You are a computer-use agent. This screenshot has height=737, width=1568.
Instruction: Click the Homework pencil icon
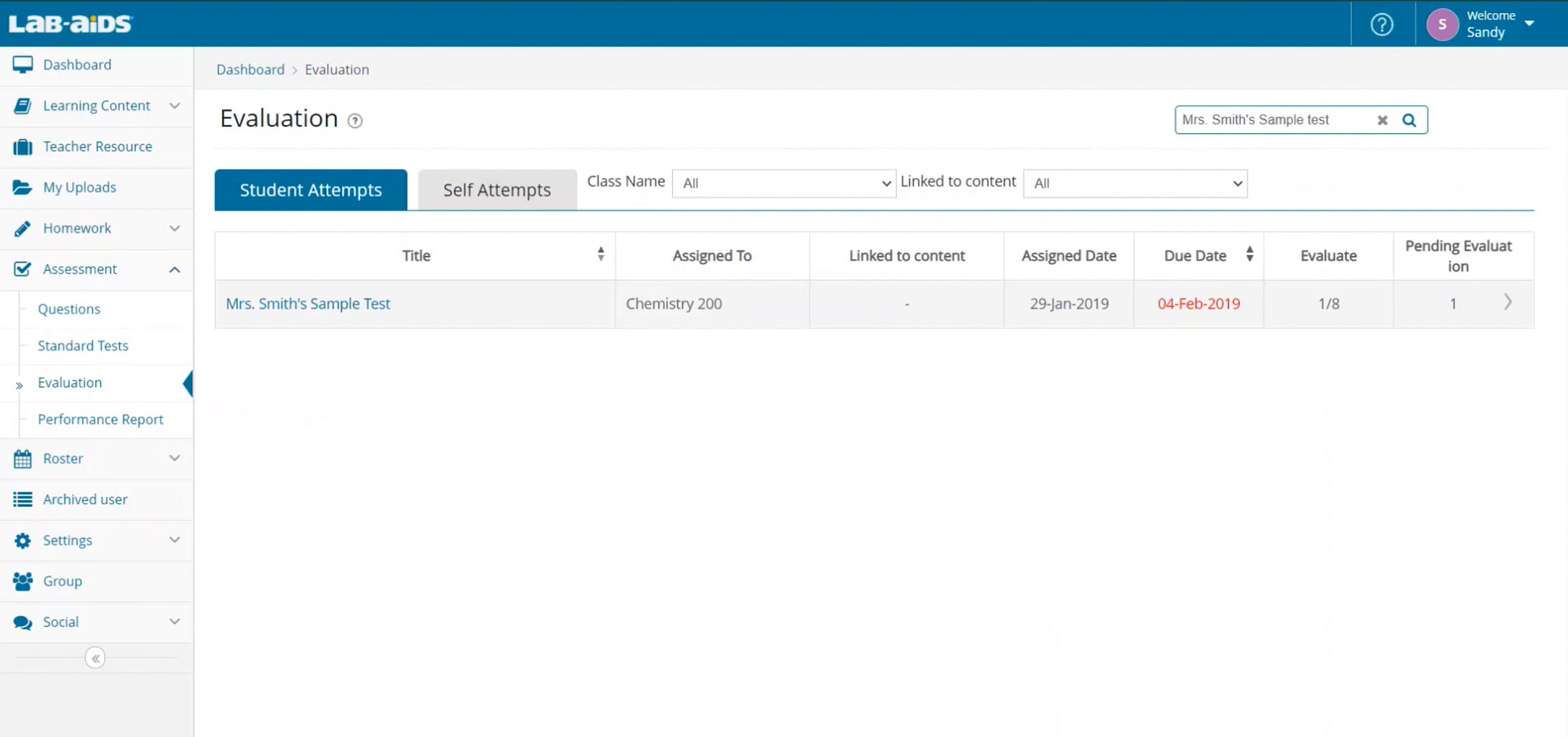[x=23, y=229]
